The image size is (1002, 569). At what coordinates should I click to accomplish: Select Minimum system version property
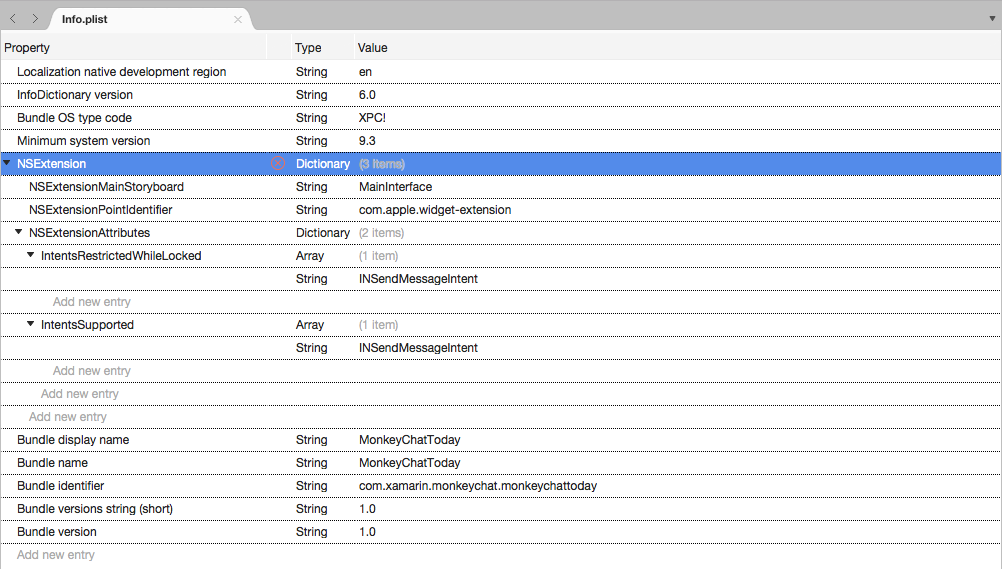click(84, 141)
